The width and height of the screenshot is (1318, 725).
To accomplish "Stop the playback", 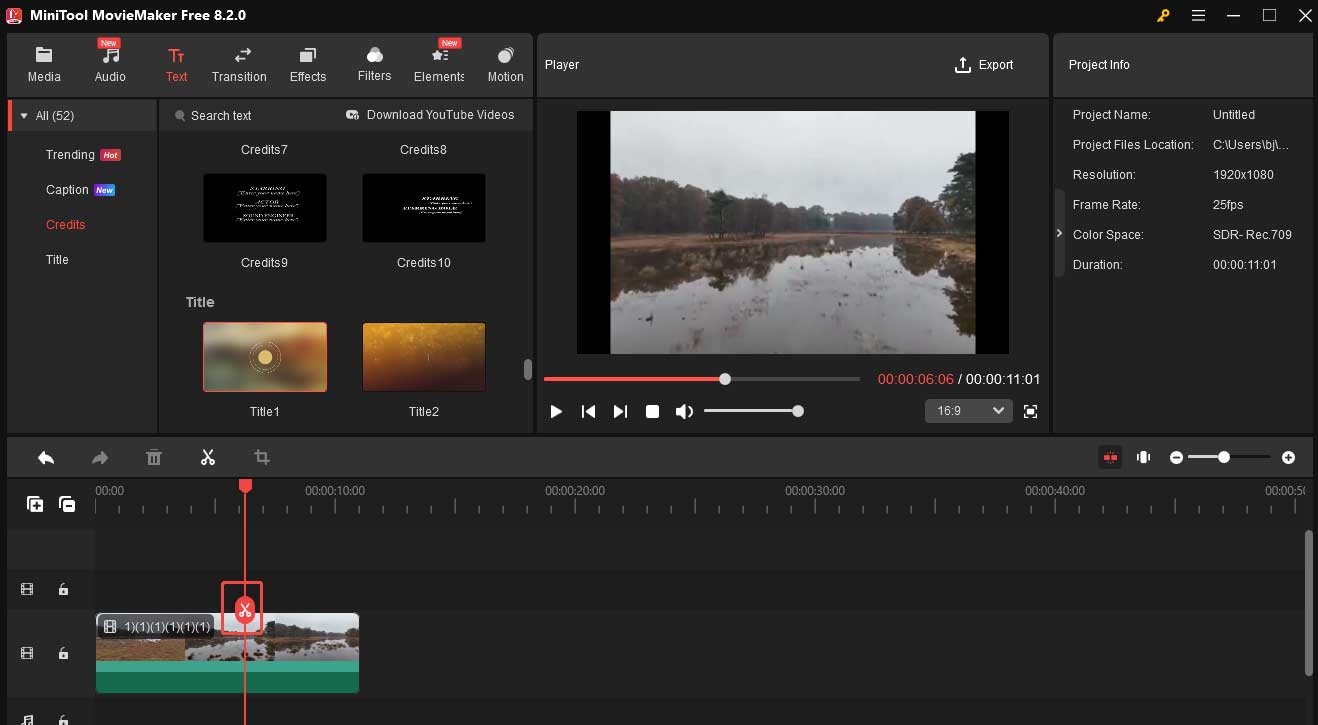I will point(652,411).
